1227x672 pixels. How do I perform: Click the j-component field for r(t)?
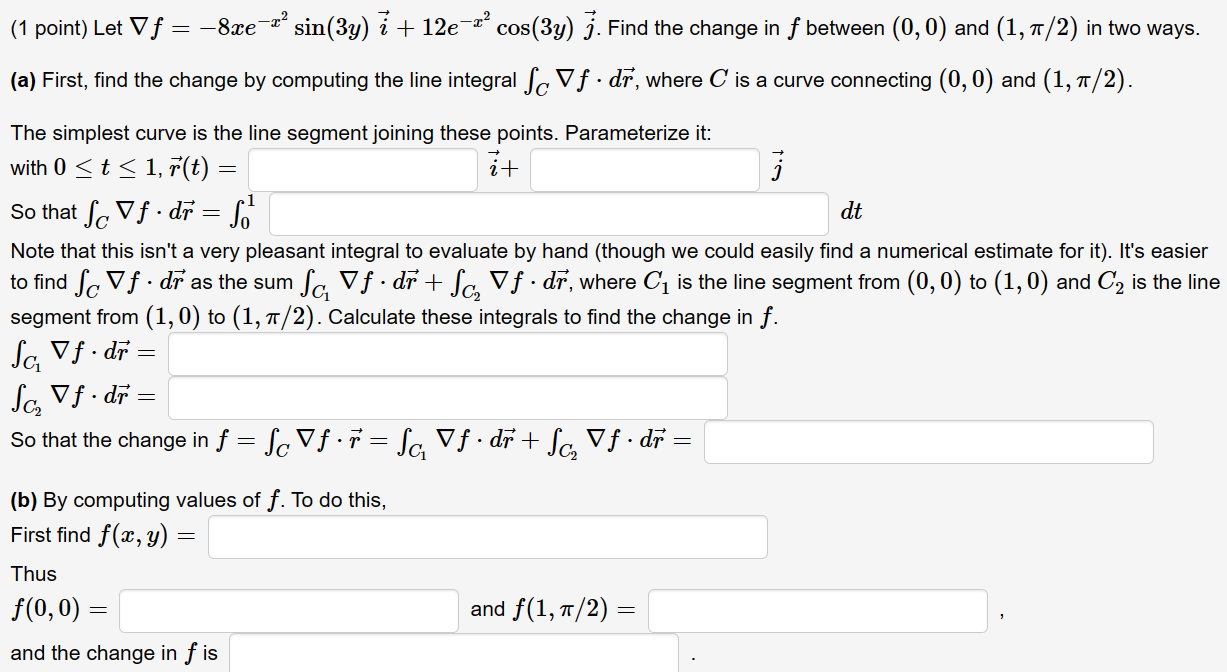point(645,168)
